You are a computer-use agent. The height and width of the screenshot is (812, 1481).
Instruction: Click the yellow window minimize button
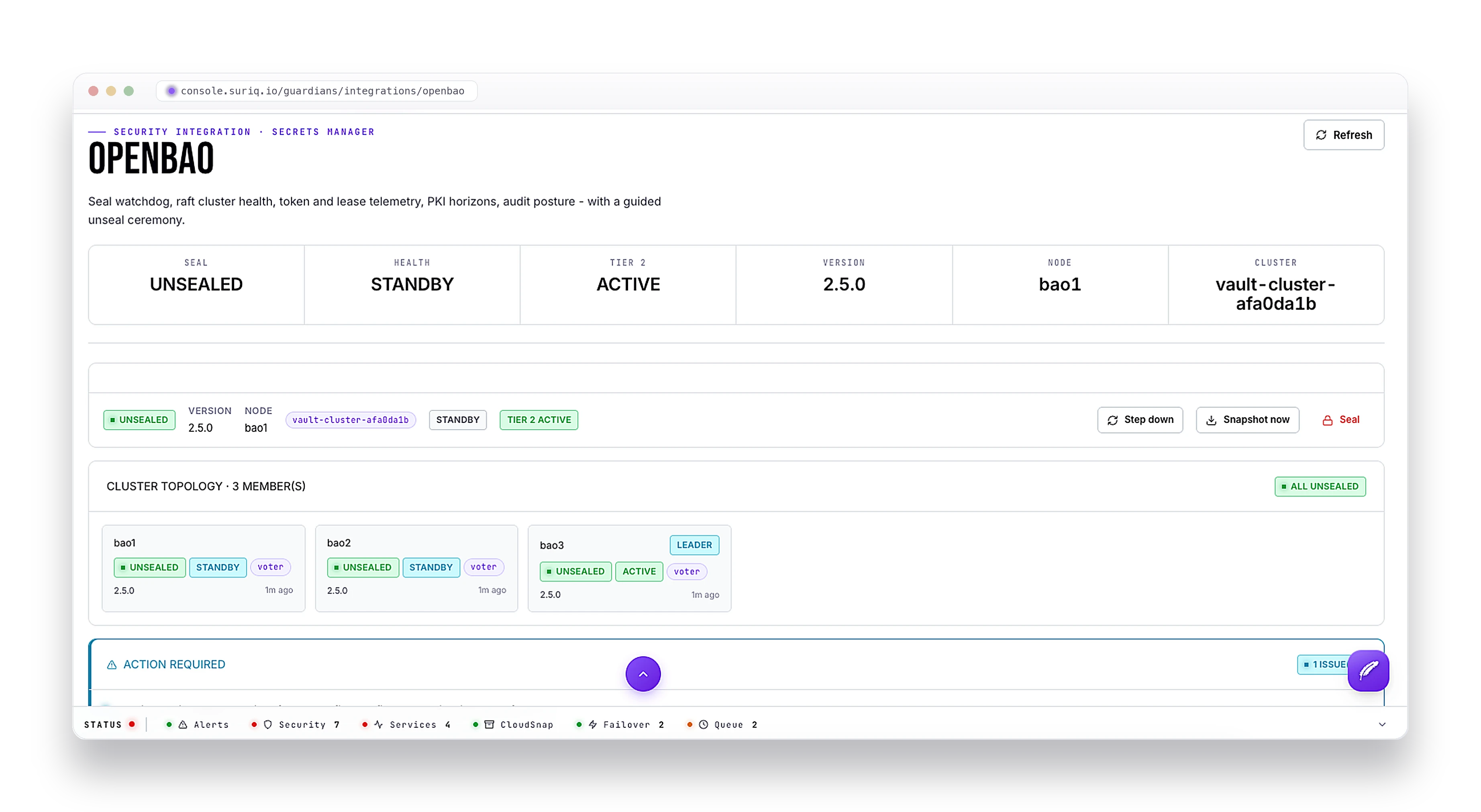point(111,91)
